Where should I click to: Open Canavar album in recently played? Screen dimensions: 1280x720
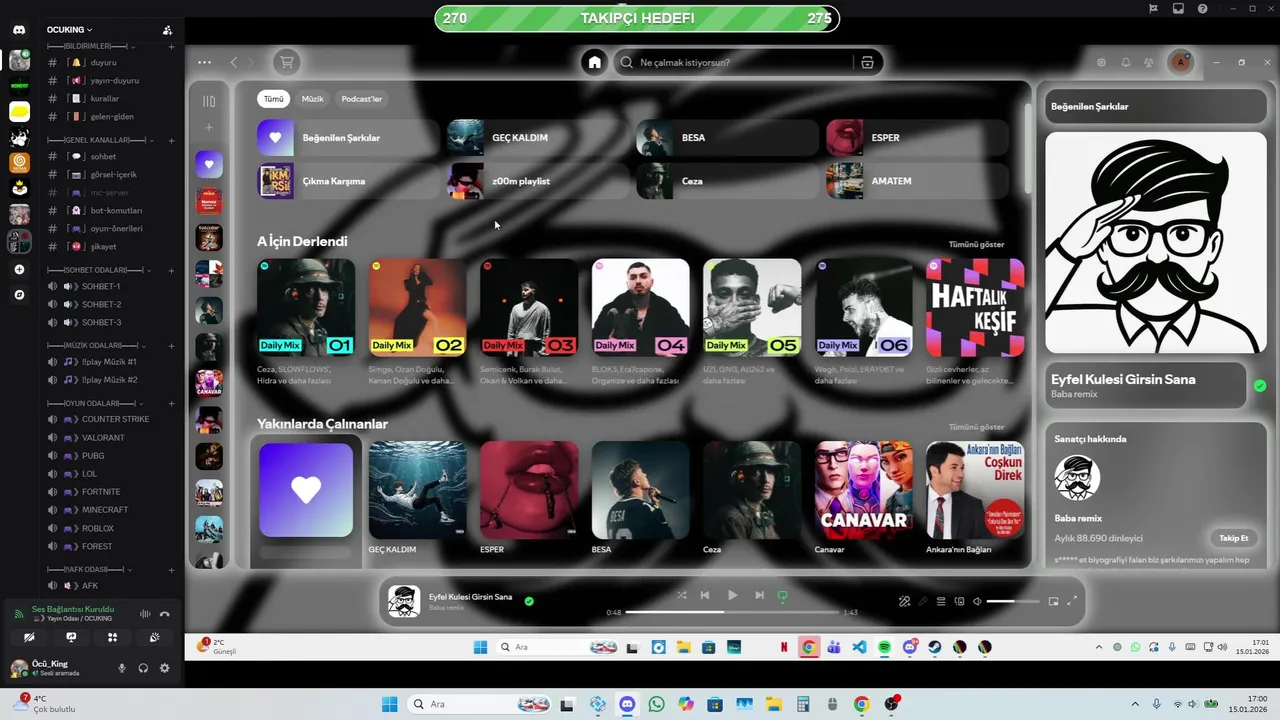(863, 490)
